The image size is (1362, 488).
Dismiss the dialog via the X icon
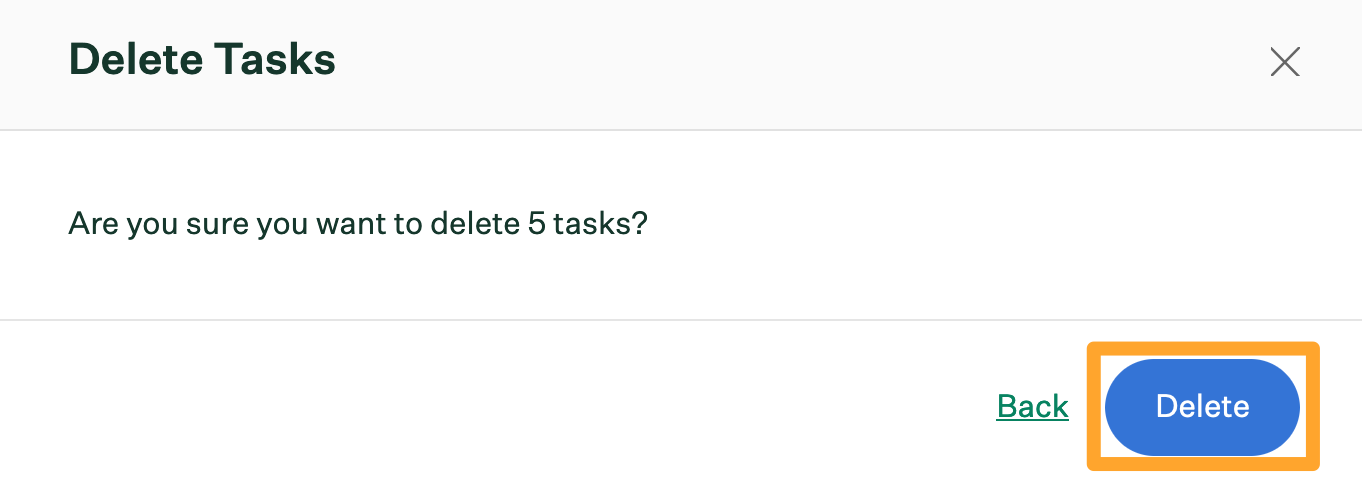coord(1284,62)
